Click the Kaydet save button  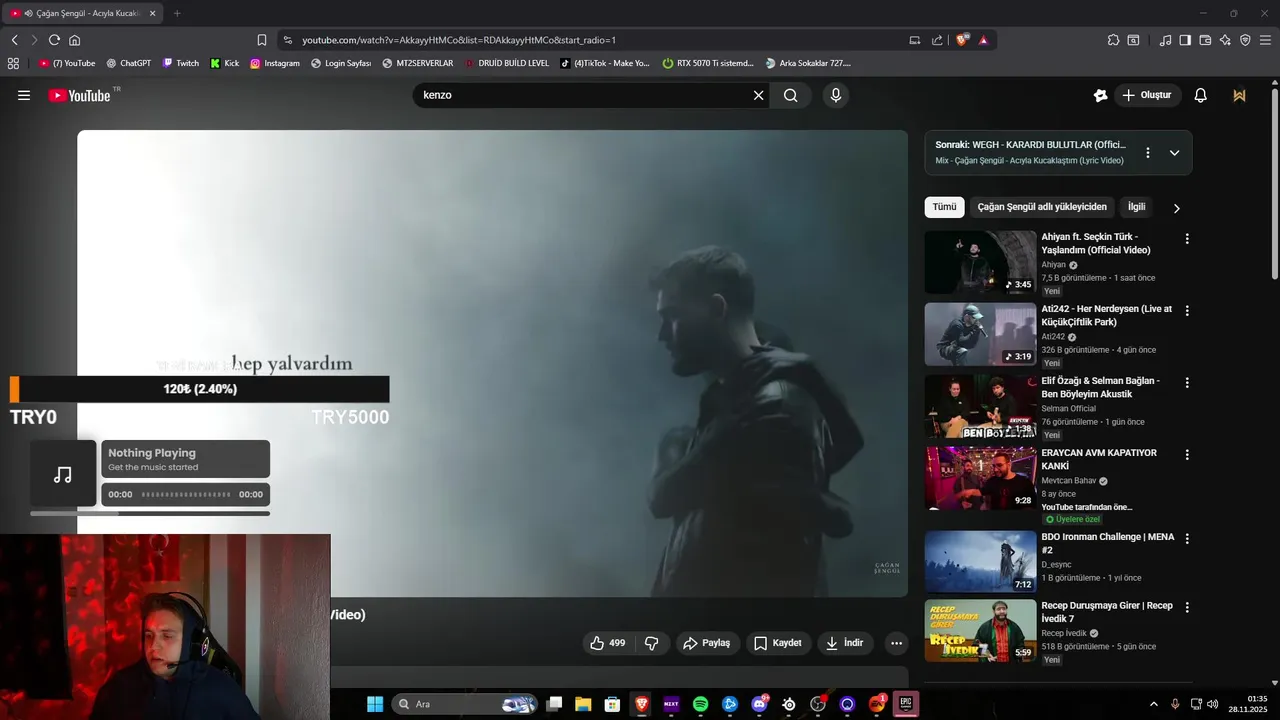point(778,643)
